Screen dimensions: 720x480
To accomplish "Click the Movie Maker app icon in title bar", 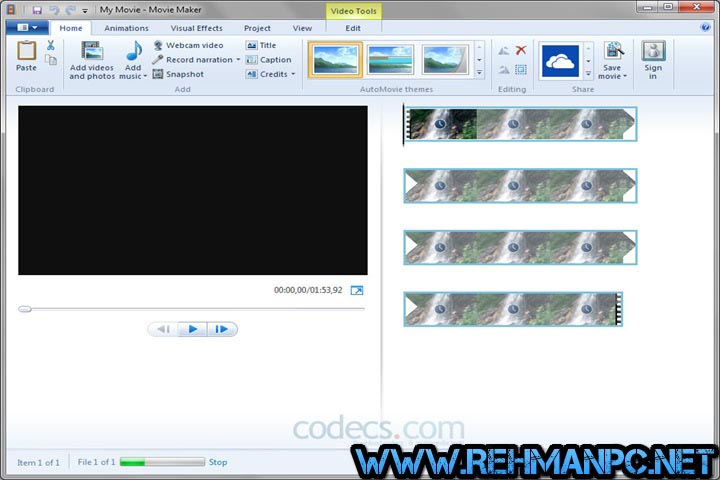I will pos(11,10).
